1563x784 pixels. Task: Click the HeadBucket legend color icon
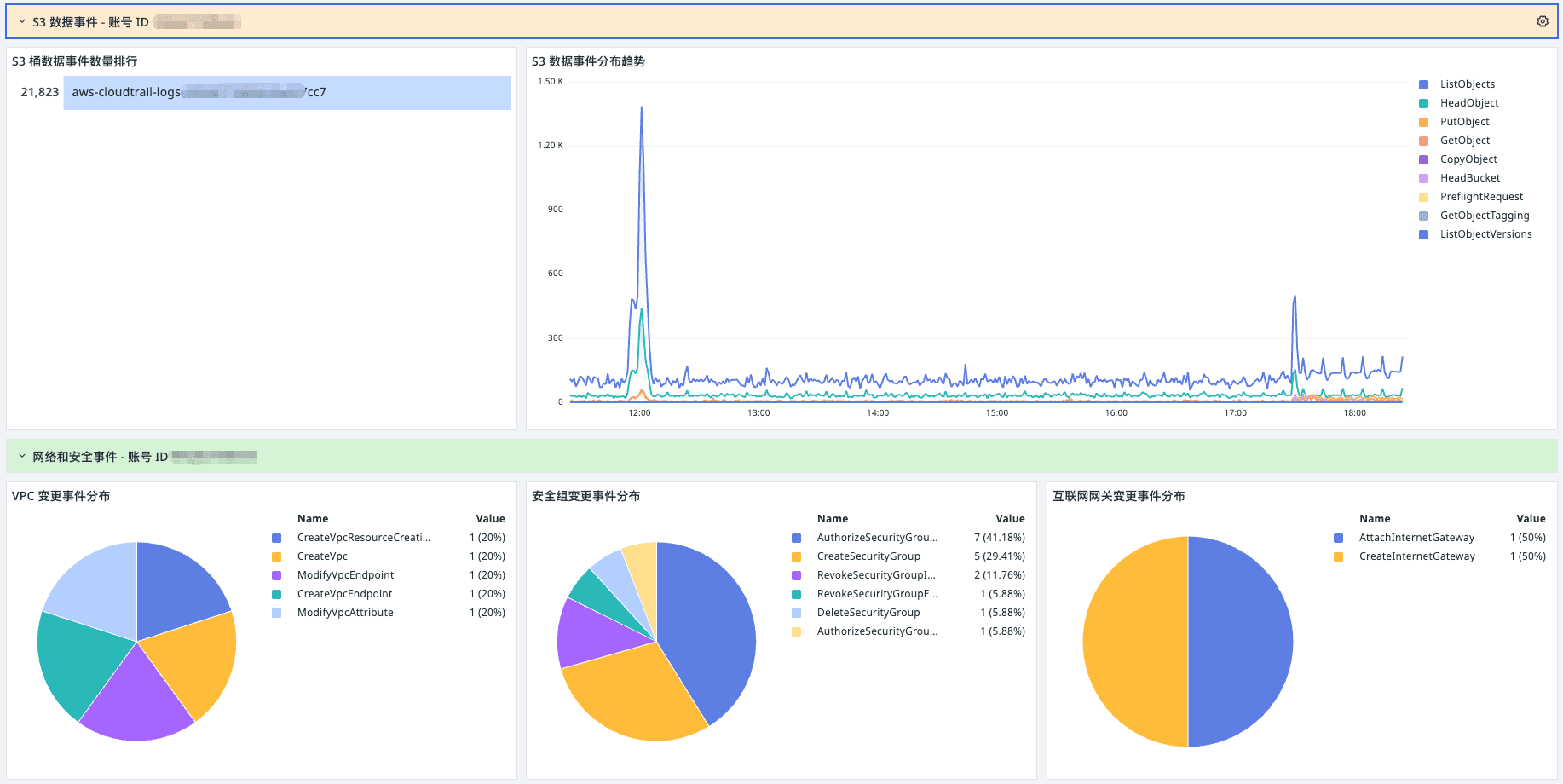(1423, 178)
